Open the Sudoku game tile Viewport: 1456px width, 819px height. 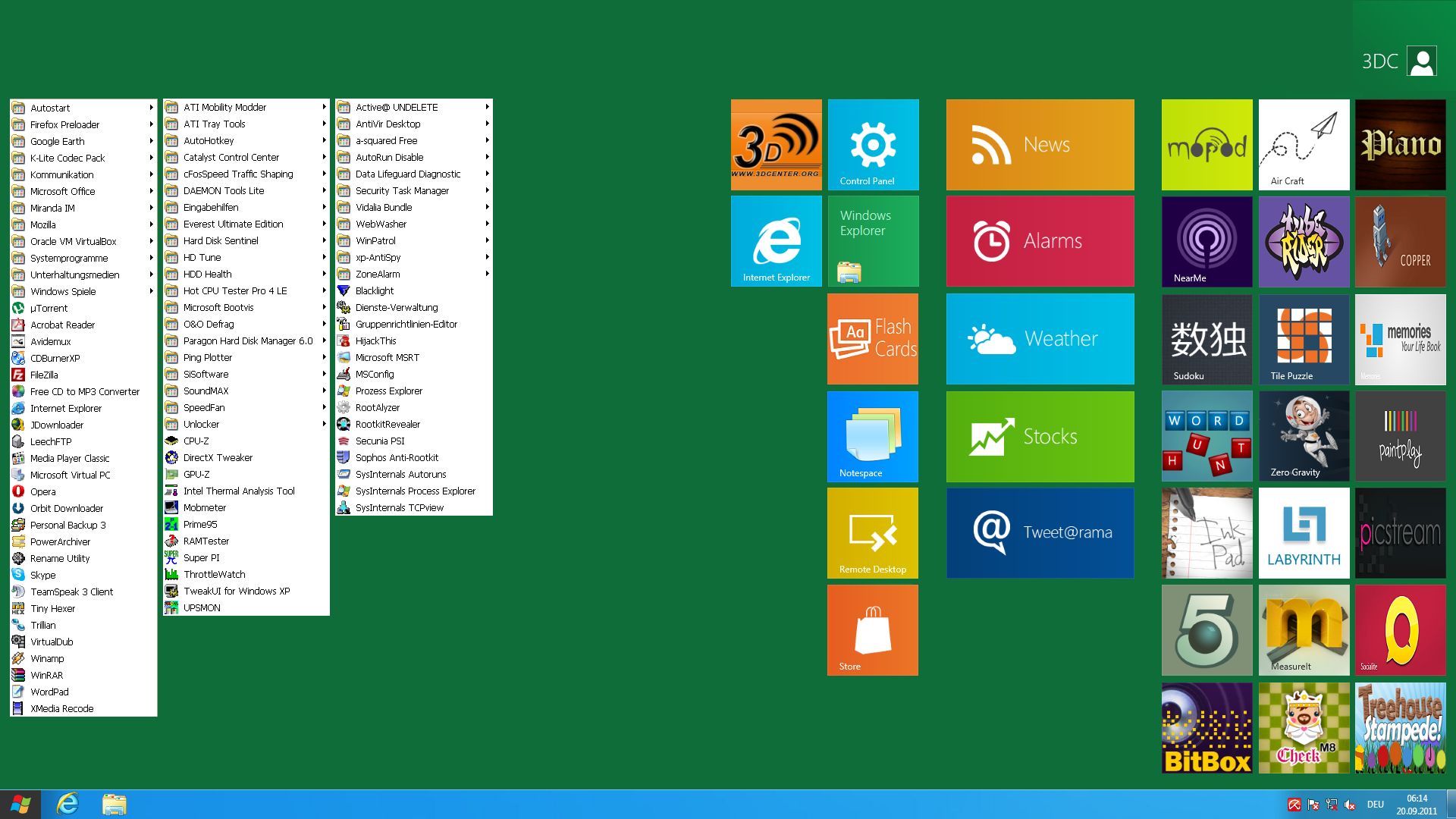point(1207,339)
